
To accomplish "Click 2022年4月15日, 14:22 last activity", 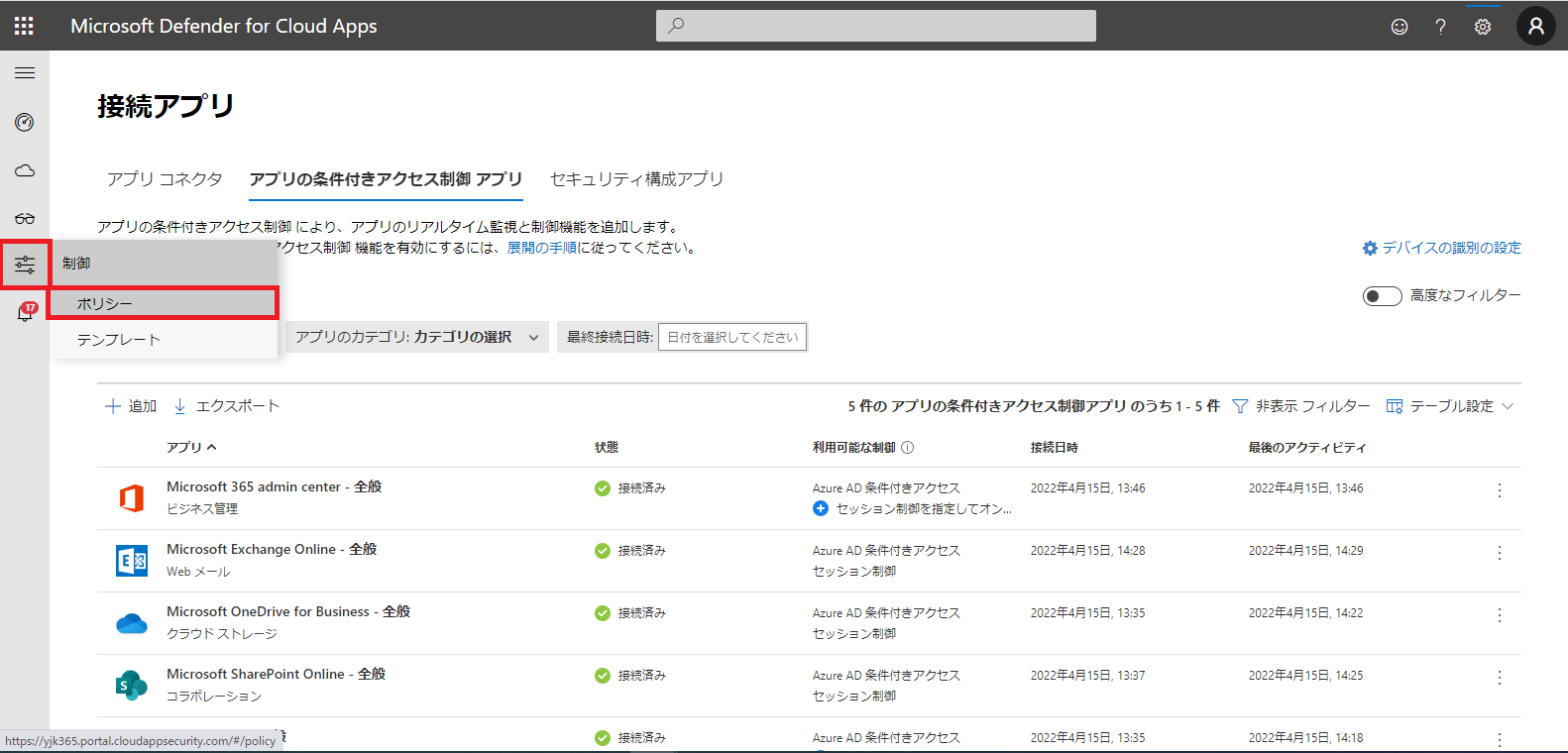I will (1306, 613).
